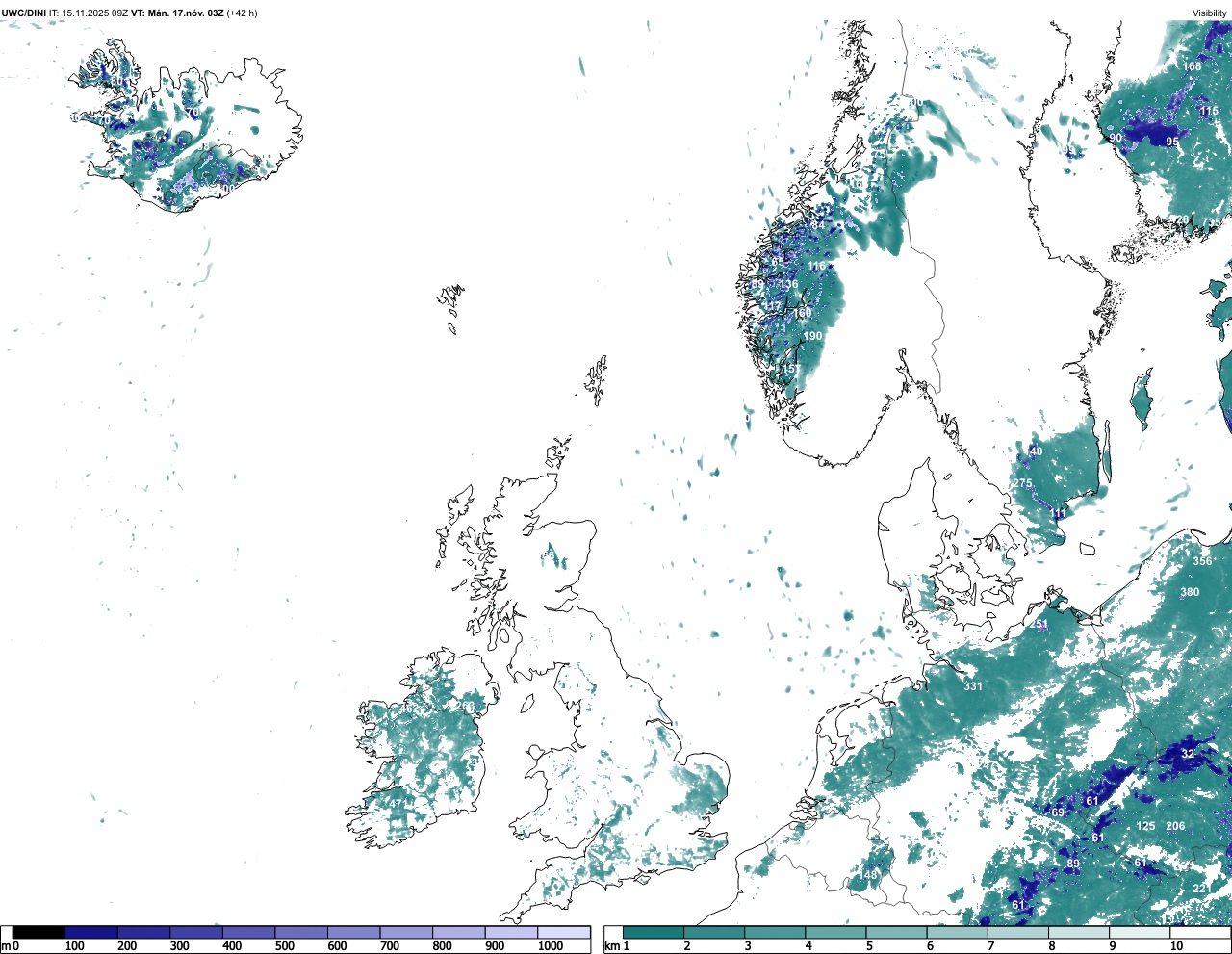Image resolution: width=1232 pixels, height=954 pixels.
Task: Click the "Visibility" title in top-right corner
Action: 1210,13
